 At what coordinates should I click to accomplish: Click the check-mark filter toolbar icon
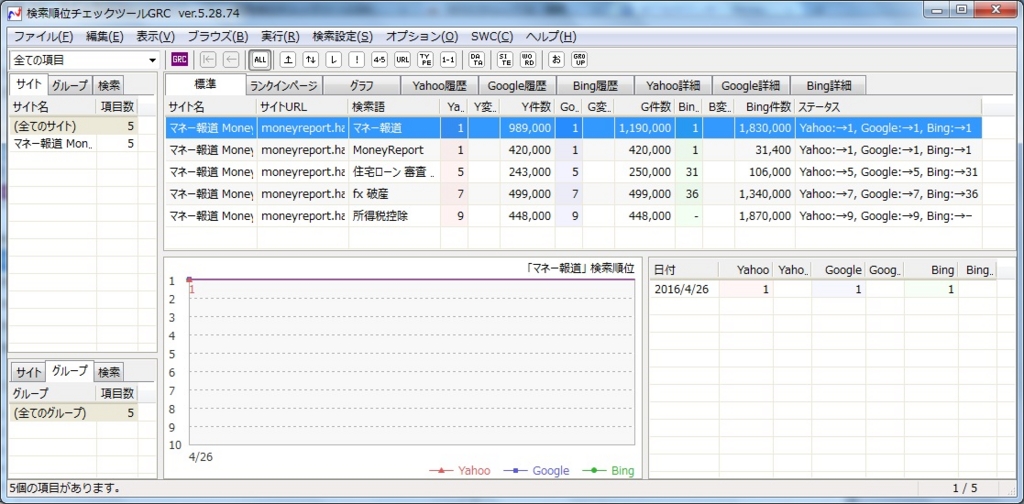334,60
